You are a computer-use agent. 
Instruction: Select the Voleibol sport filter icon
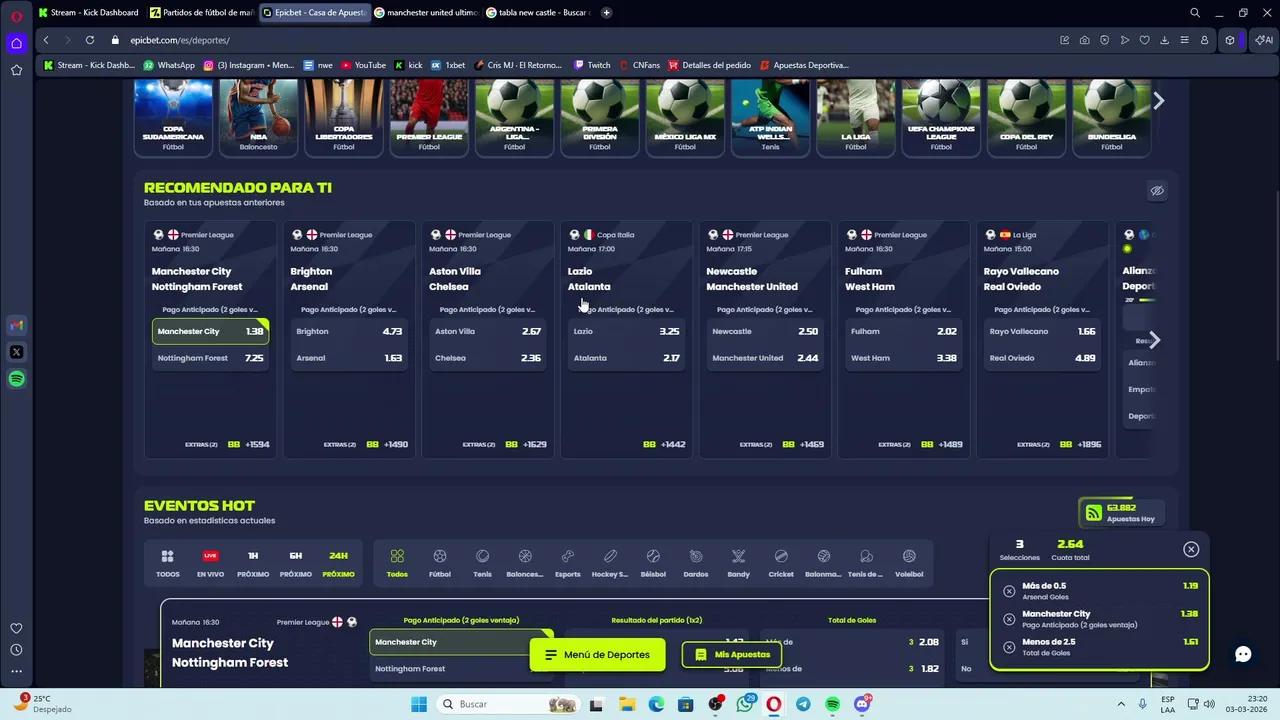point(909,562)
